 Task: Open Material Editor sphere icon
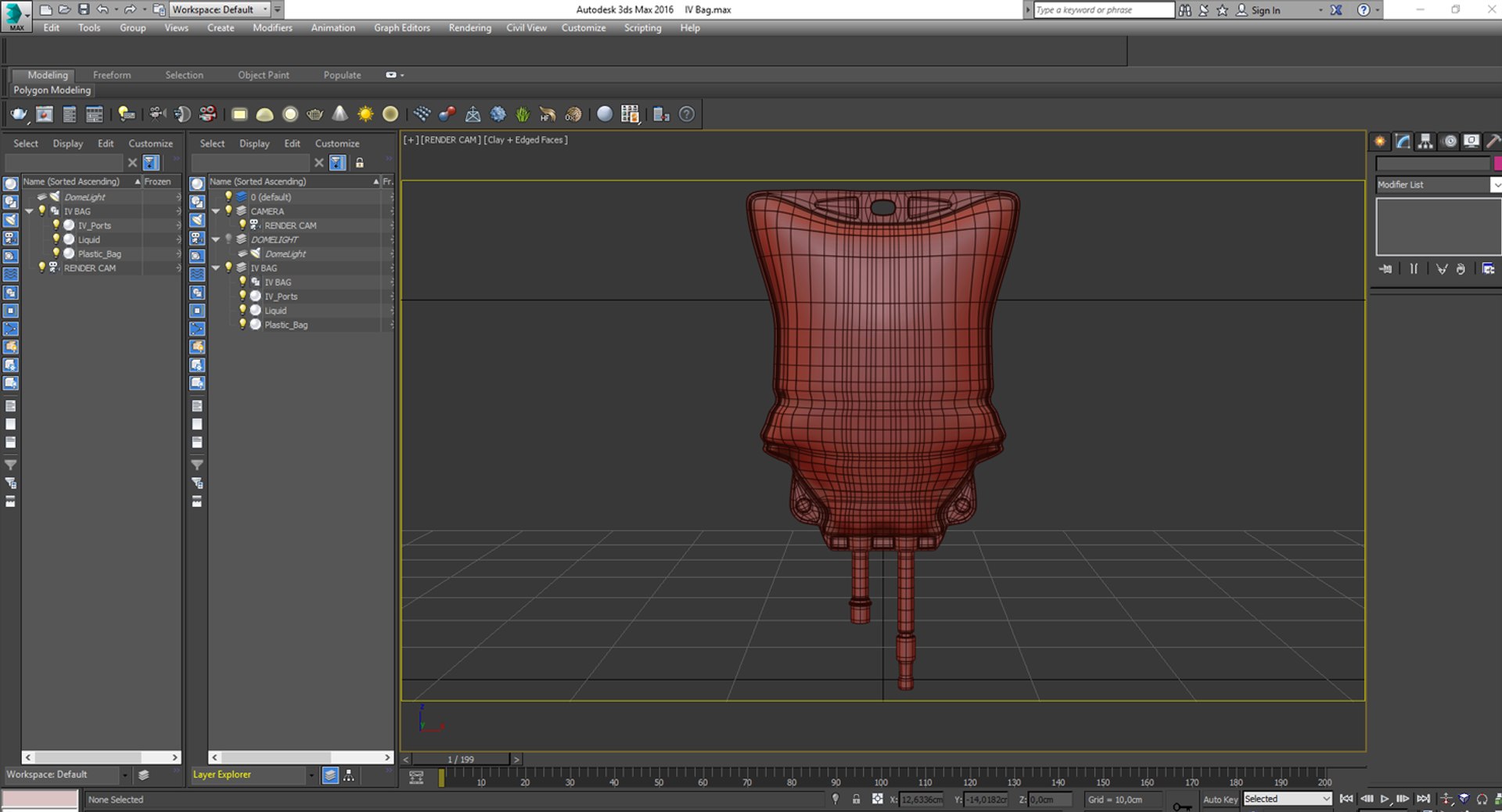click(605, 114)
